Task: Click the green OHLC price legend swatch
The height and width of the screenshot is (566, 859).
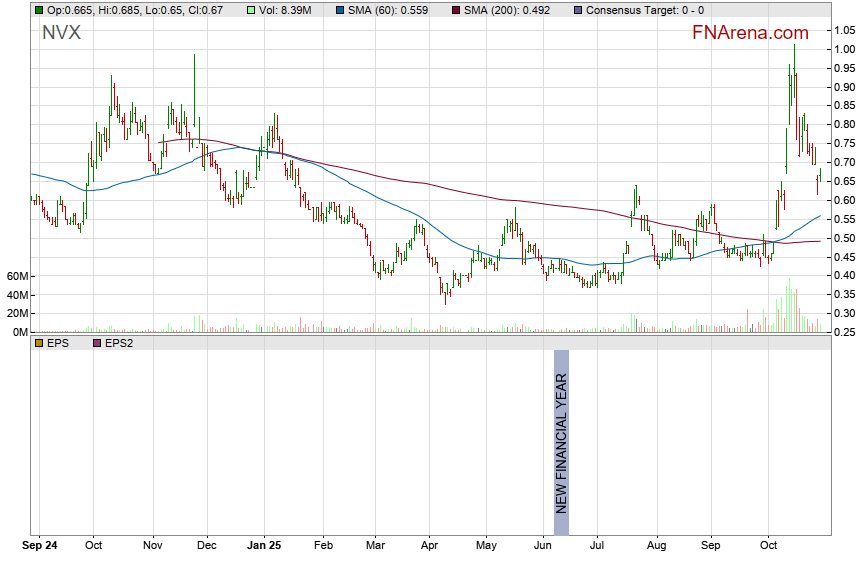Action: click(39, 10)
